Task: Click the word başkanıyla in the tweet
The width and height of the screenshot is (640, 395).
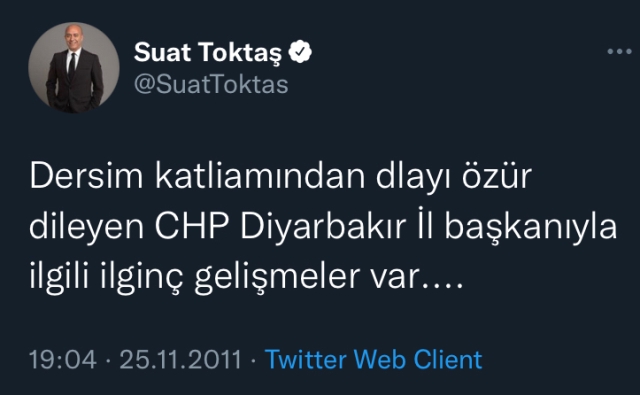Action: 530,226
